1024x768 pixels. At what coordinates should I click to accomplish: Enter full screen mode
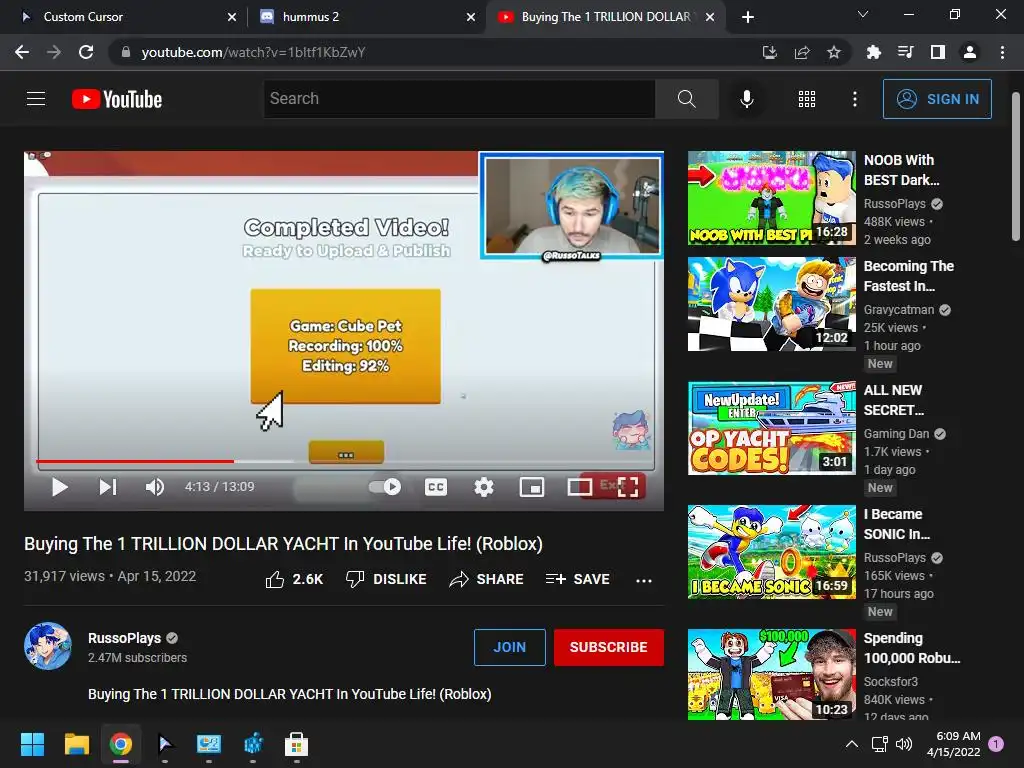[x=628, y=487]
